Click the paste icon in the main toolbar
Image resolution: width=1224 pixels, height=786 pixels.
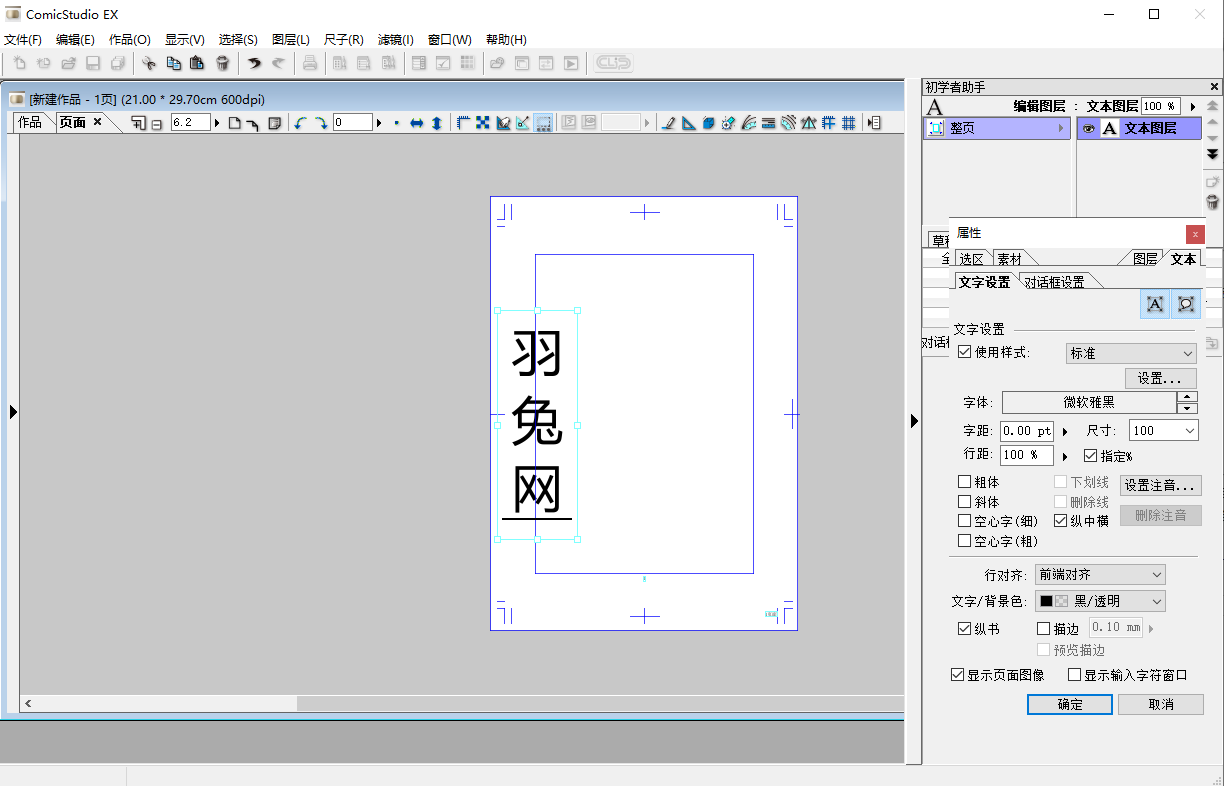197,62
